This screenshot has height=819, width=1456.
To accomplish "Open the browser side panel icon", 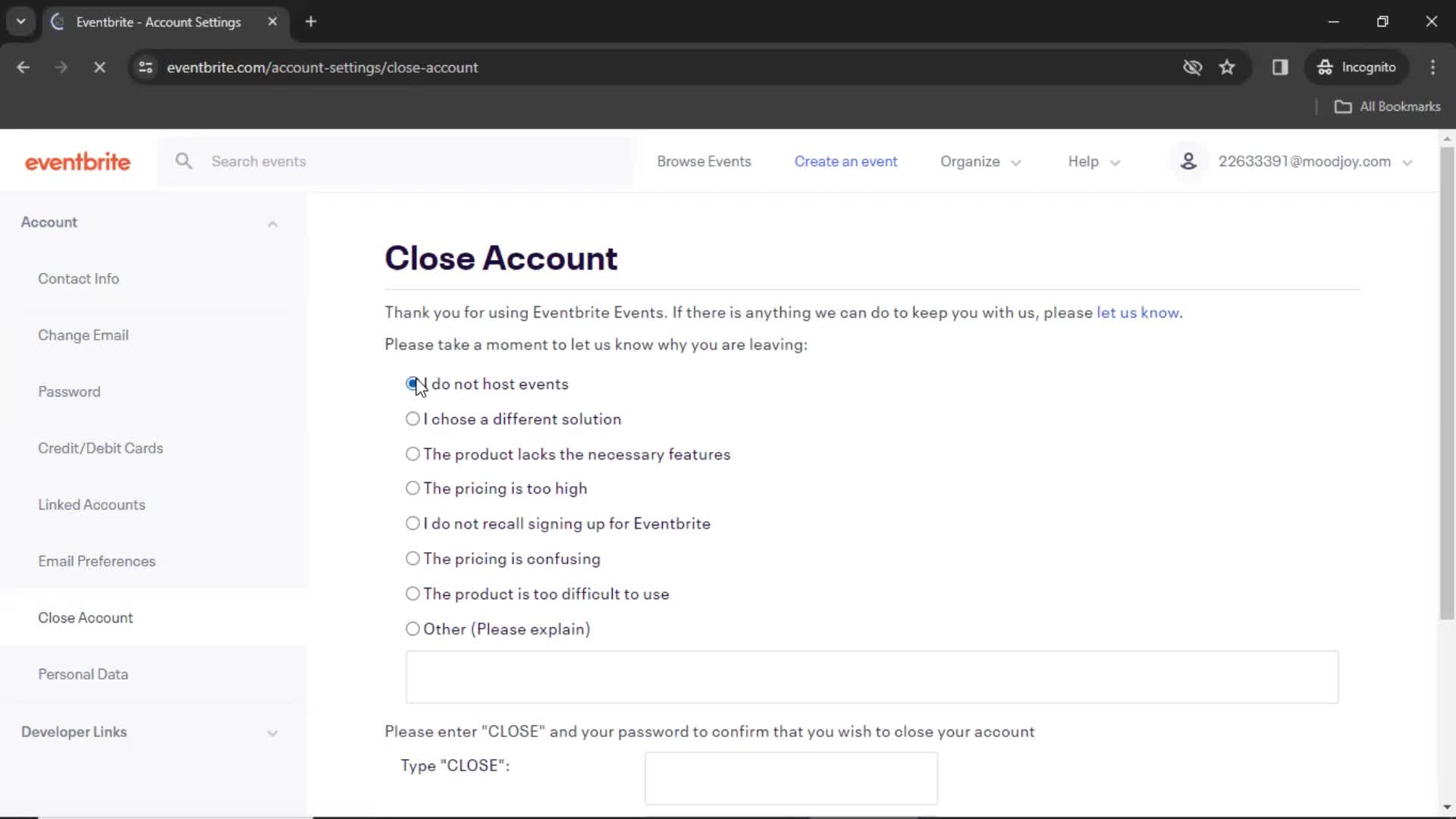I will point(1280,67).
